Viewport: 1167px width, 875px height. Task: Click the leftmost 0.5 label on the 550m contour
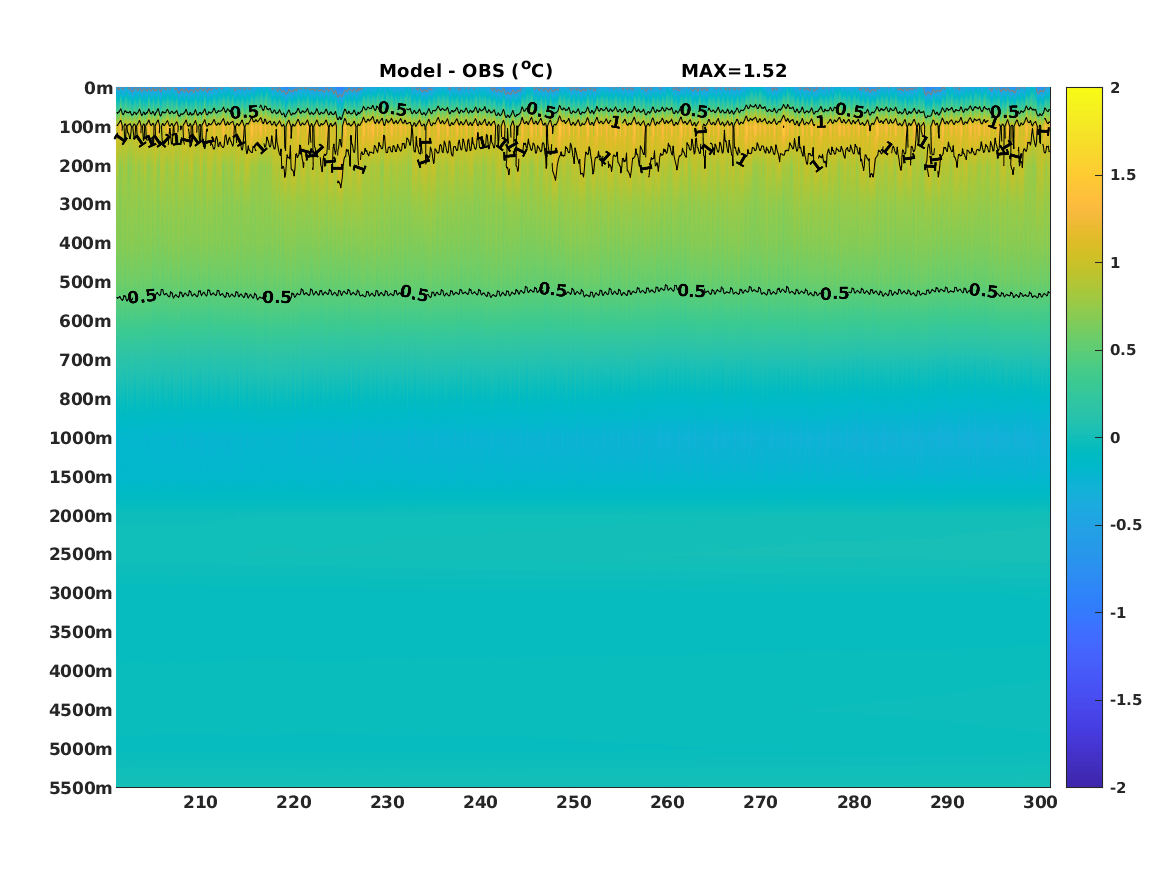pos(142,297)
